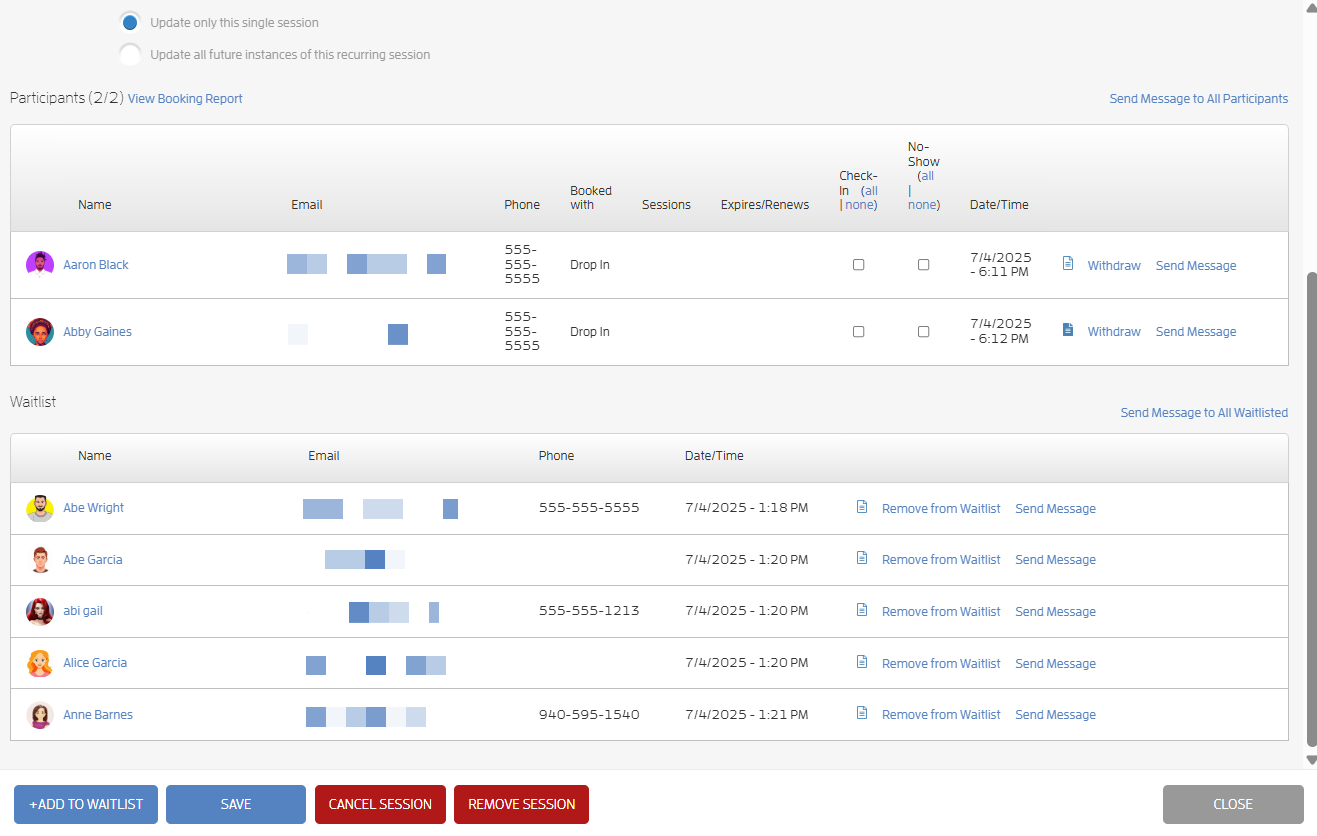This screenshot has height=836, width=1317.
Task: Send Message to Abe Wright
Action: point(1055,509)
